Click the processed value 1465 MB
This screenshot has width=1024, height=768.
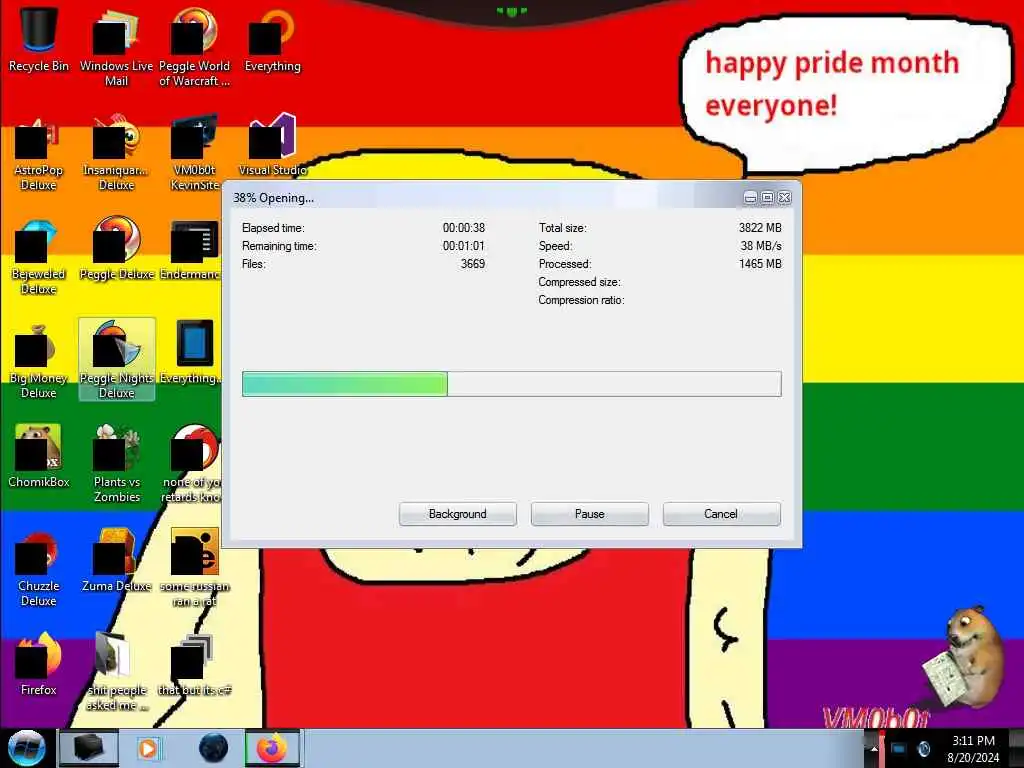pos(760,264)
